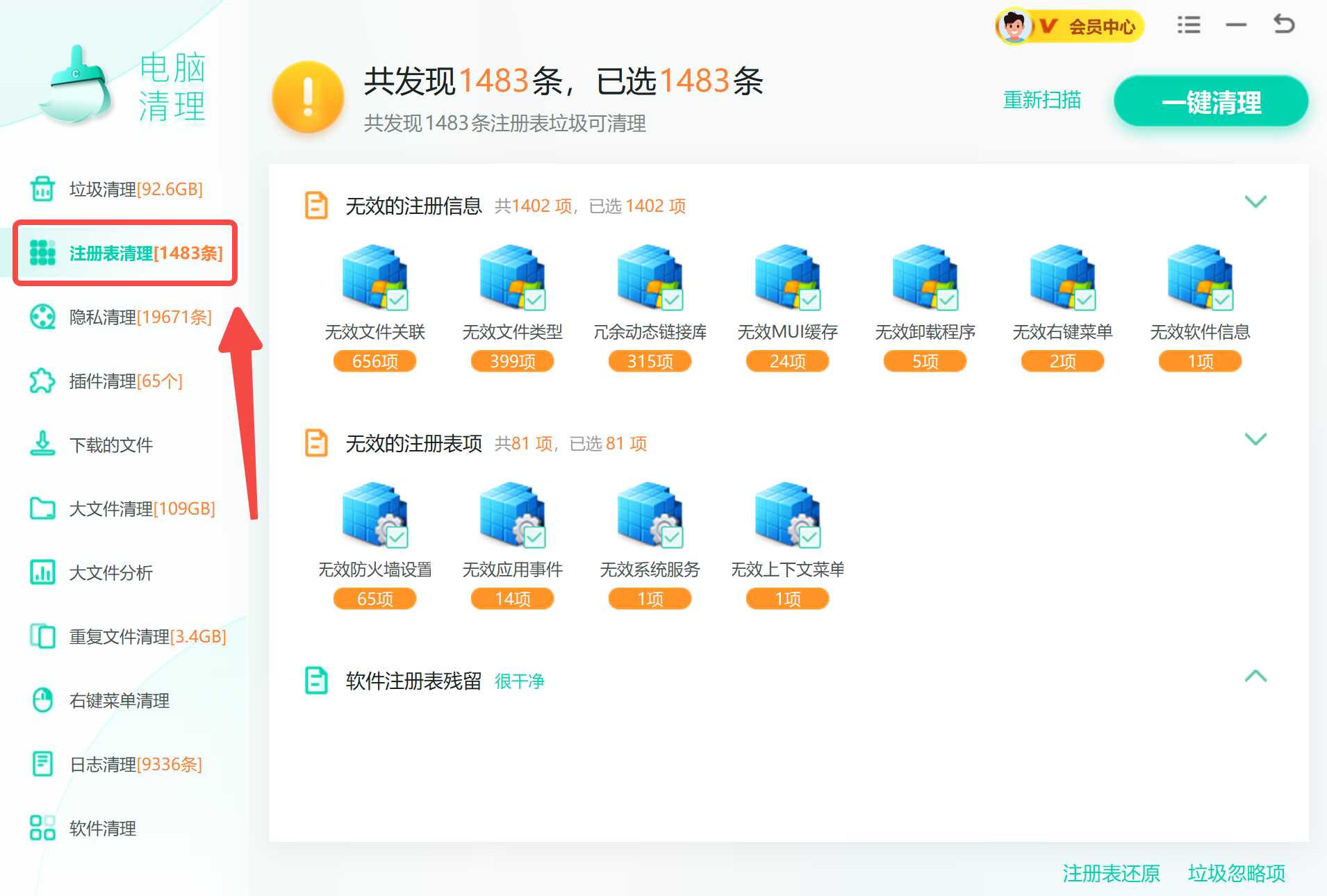The width and height of the screenshot is (1327, 896).
Task: Open 插件清理 sidebar section
Action: coord(125,381)
